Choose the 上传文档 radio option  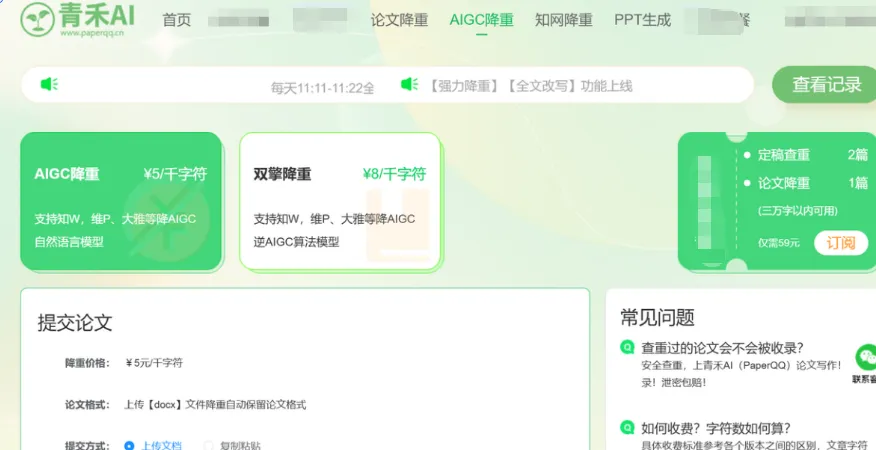[x=154, y=446]
